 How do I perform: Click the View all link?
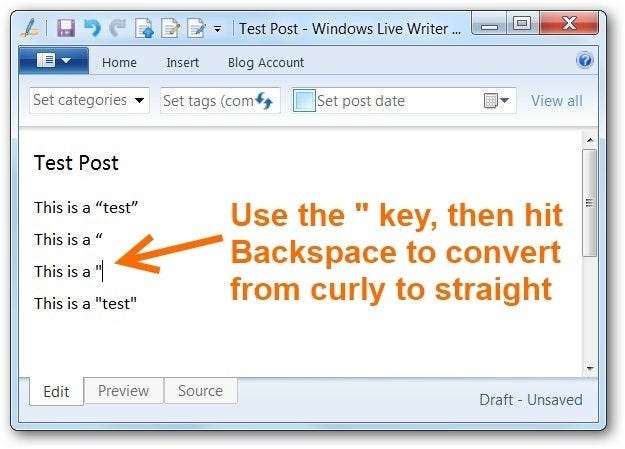[556, 101]
